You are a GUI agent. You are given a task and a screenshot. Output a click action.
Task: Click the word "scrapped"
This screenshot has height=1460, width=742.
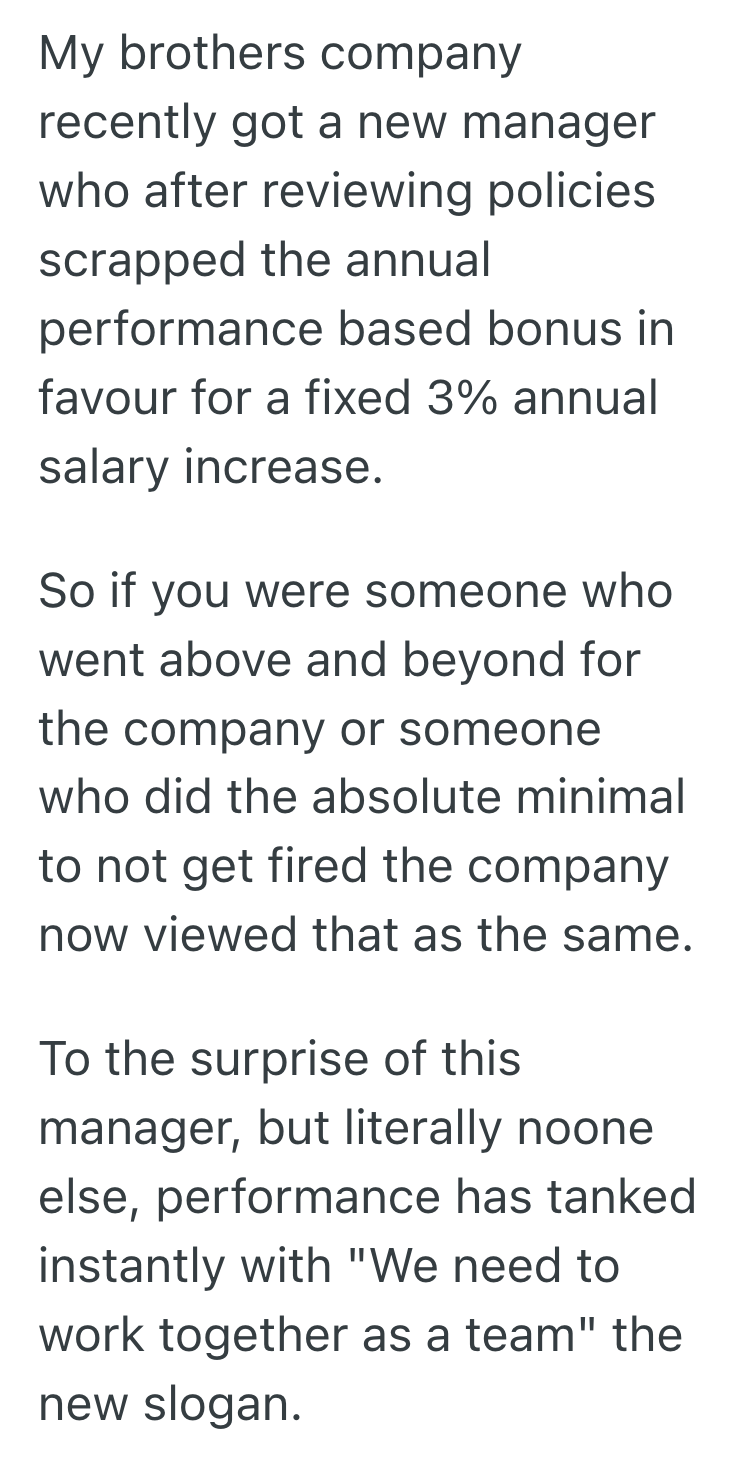(141, 260)
